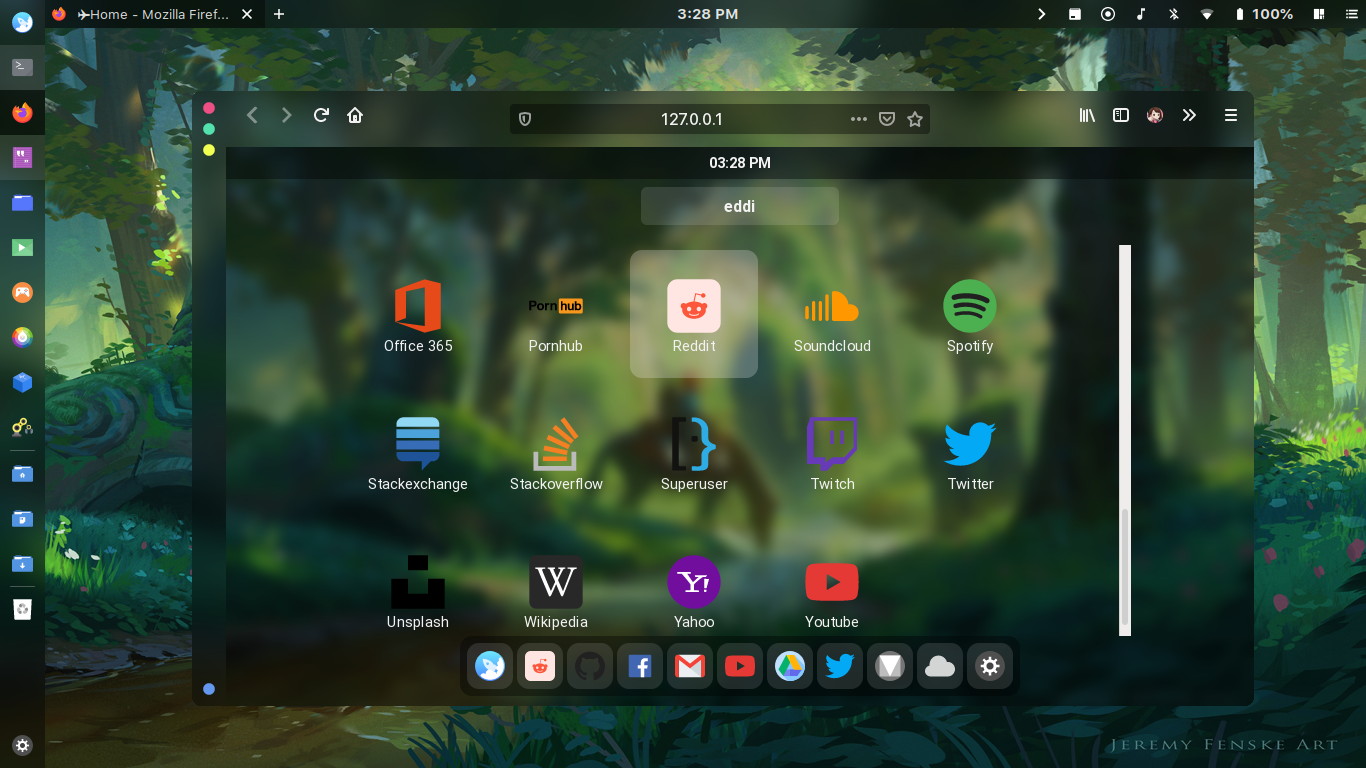Select the Home - Mozilla Firefox task tab
1366x768 pixels.
152,14
